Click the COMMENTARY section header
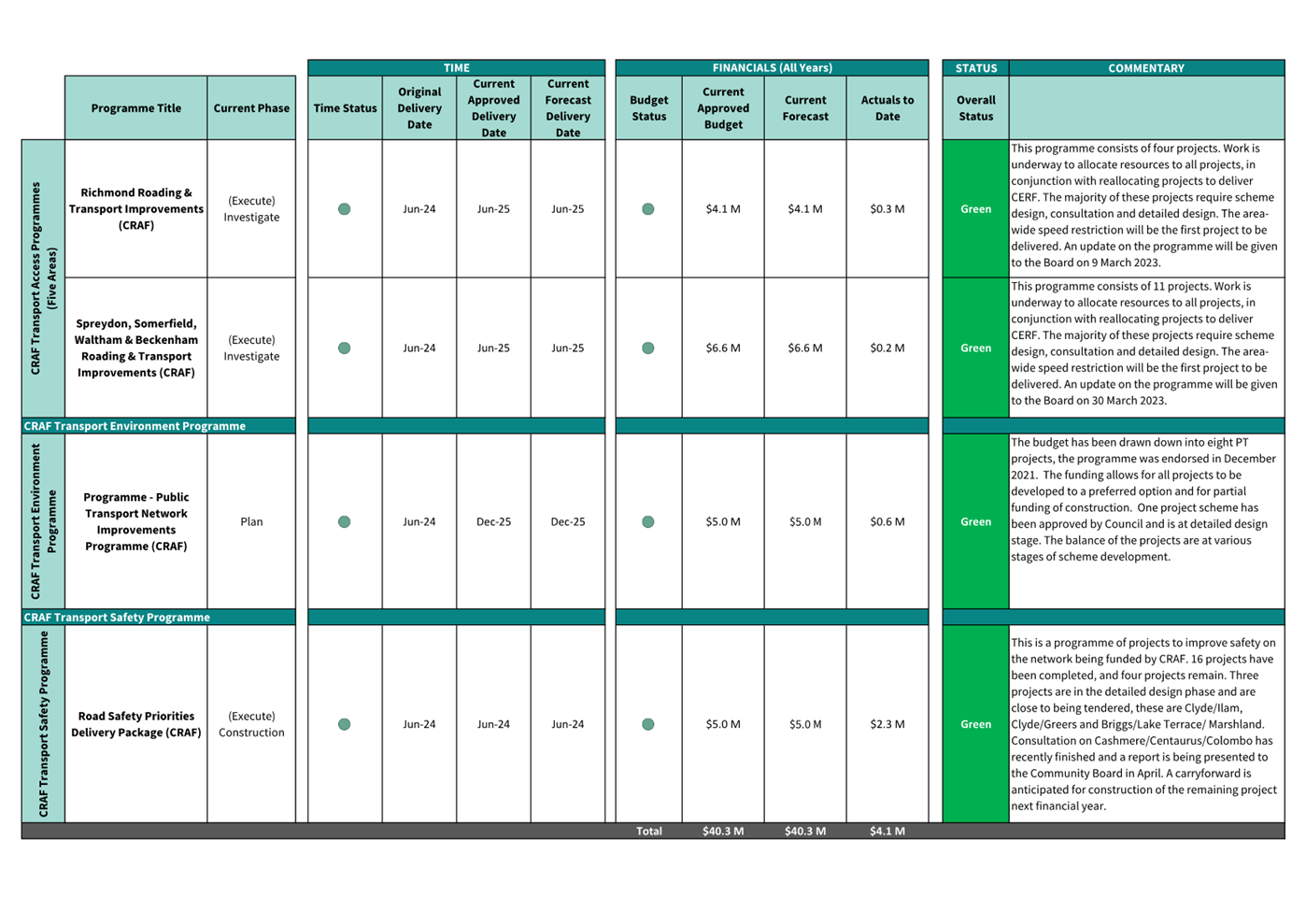This screenshot has height=924, width=1306. [1146, 68]
